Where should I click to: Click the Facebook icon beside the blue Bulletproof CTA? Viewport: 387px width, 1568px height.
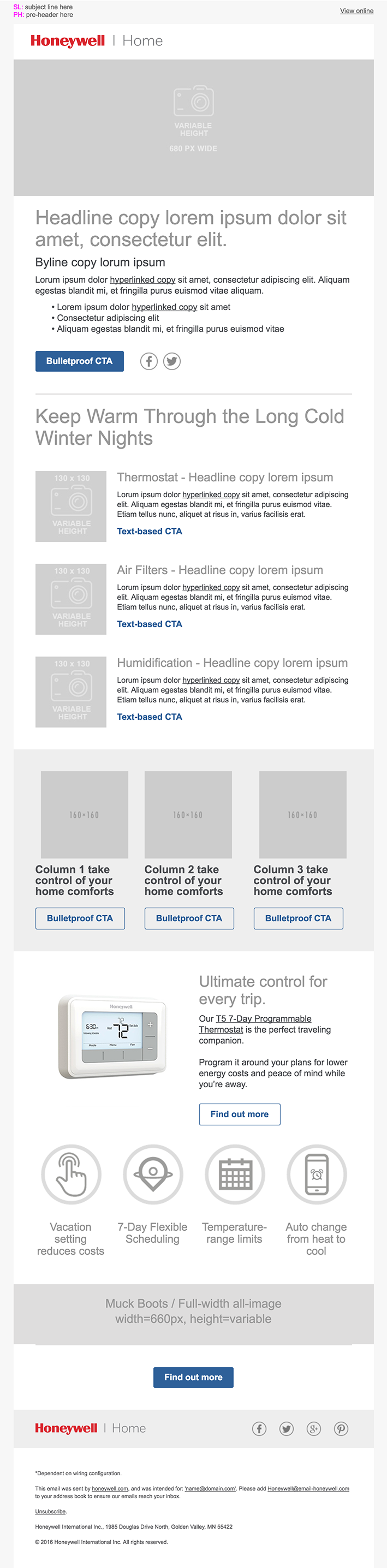(148, 361)
